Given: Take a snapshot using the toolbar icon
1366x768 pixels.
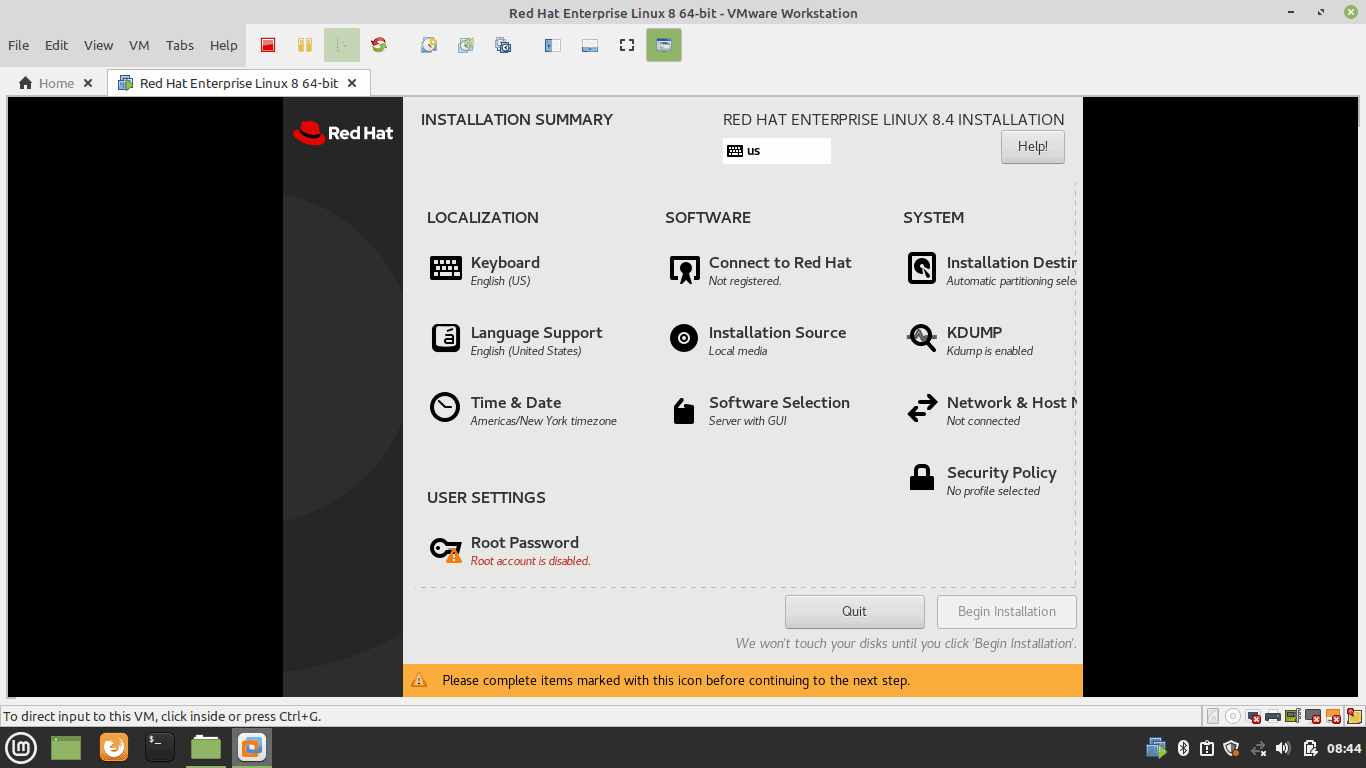Looking at the screenshot, I should pos(429,45).
